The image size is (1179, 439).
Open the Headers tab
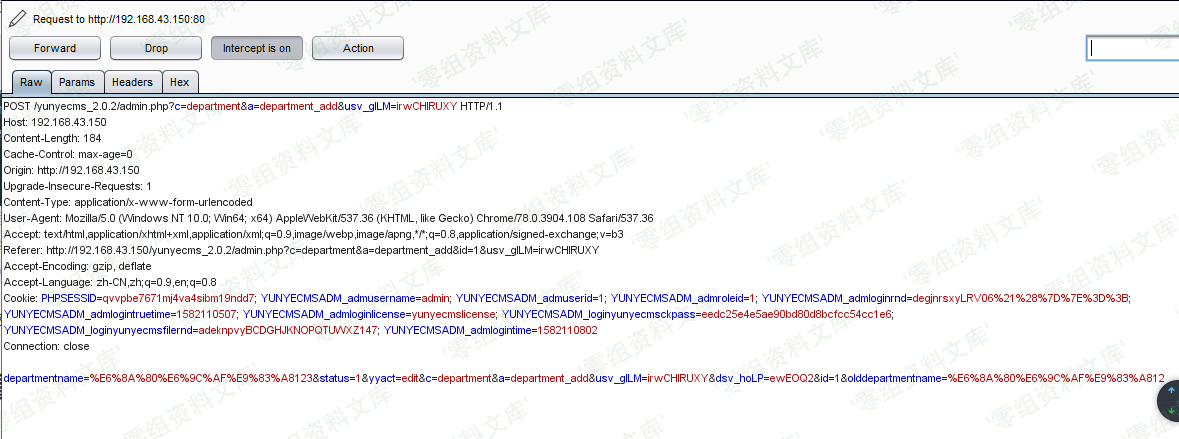click(132, 83)
